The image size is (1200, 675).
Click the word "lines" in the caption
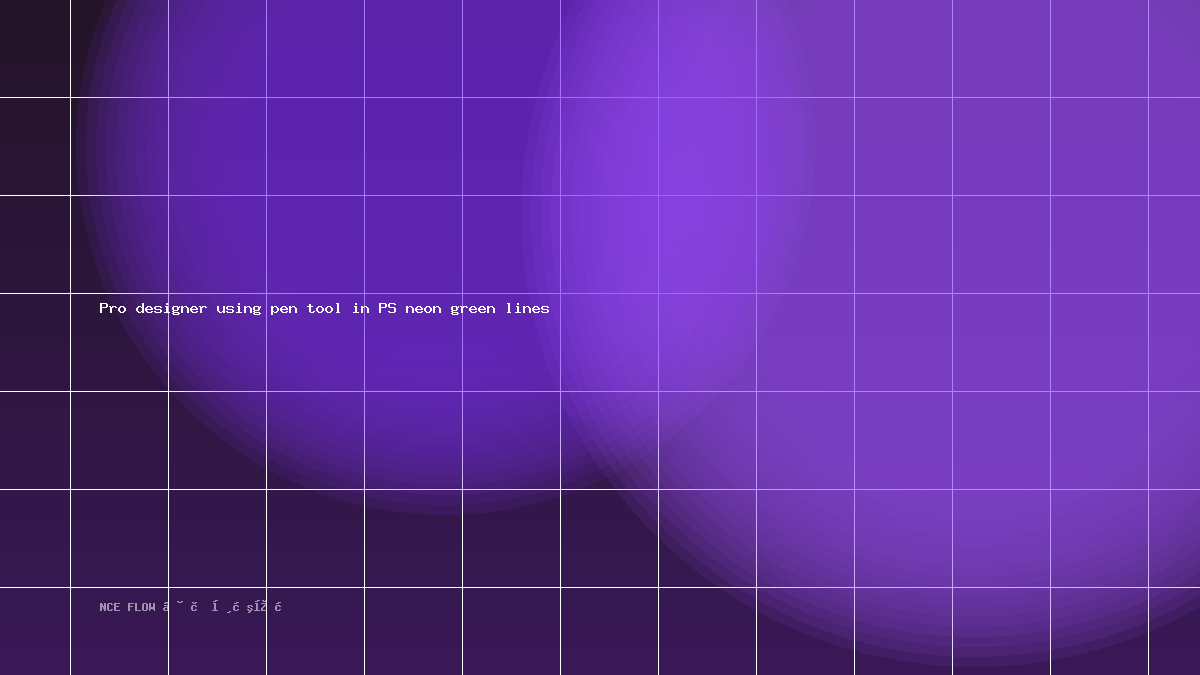point(527,308)
